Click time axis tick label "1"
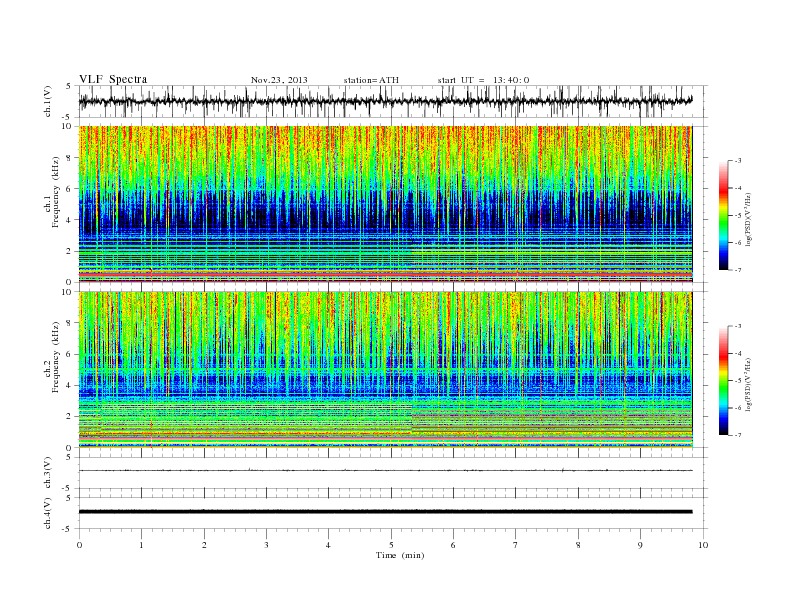The height and width of the screenshot is (612, 792). tap(141, 545)
